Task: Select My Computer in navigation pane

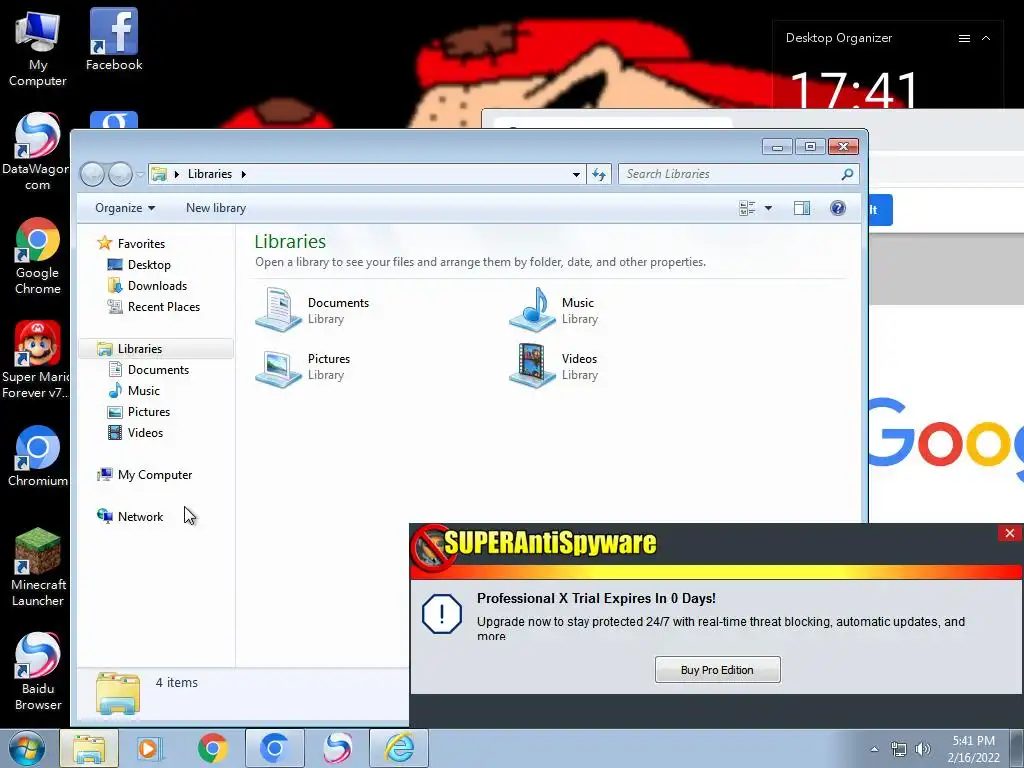Action: (x=155, y=475)
